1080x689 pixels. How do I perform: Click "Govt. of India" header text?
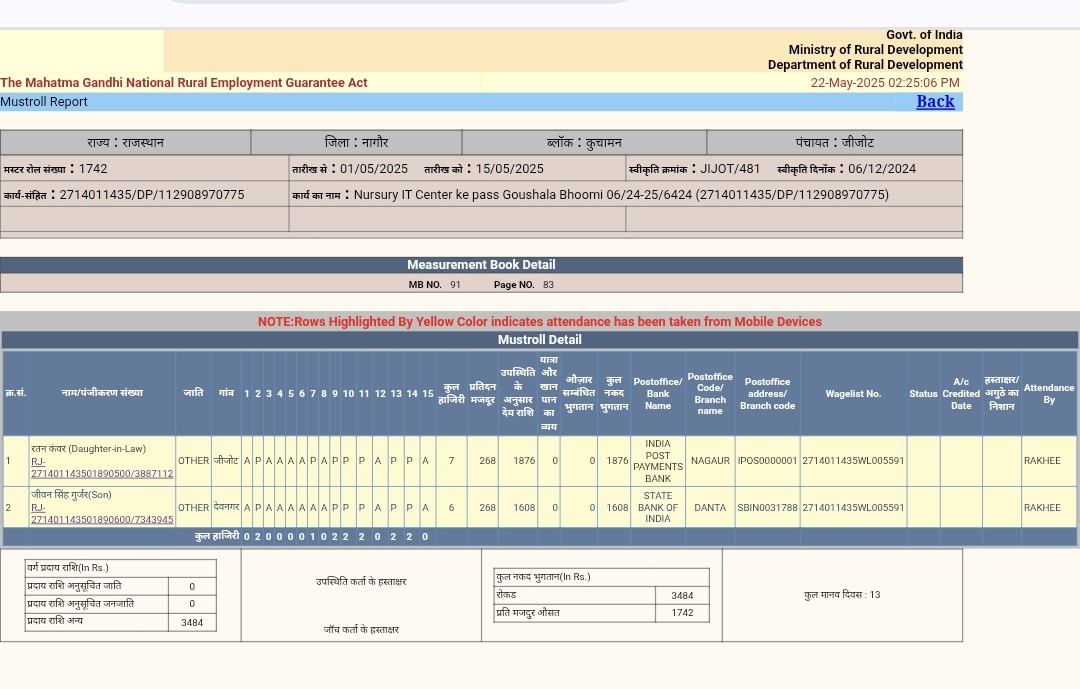pyautogui.click(x=924, y=34)
